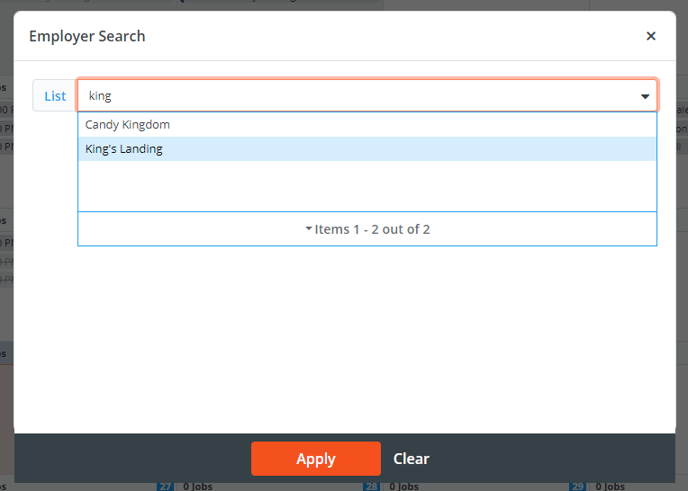Select 'Candy Kingdom' from the results
The width and height of the screenshot is (688, 491).
point(367,125)
